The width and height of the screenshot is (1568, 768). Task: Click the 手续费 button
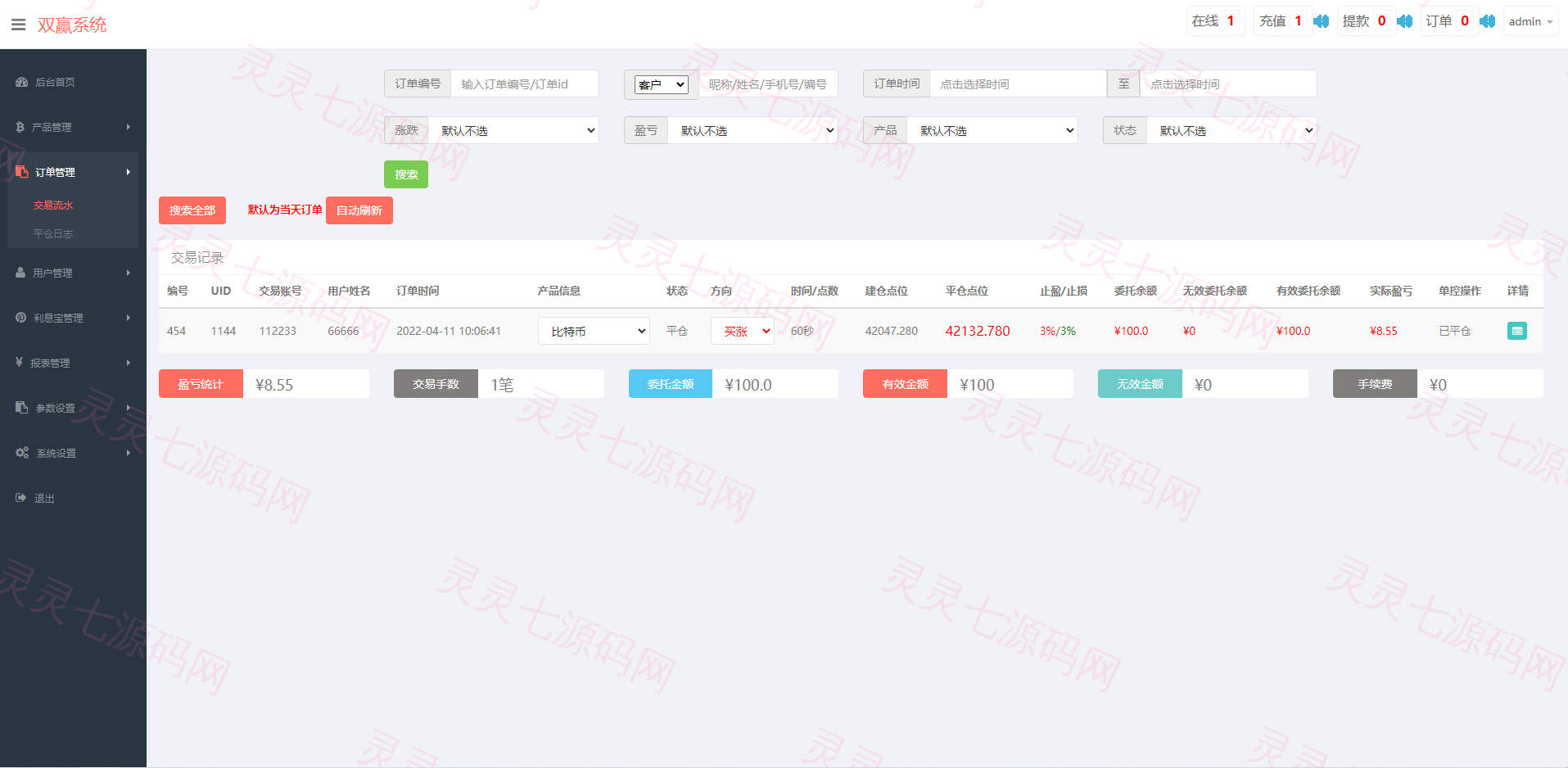[1375, 384]
